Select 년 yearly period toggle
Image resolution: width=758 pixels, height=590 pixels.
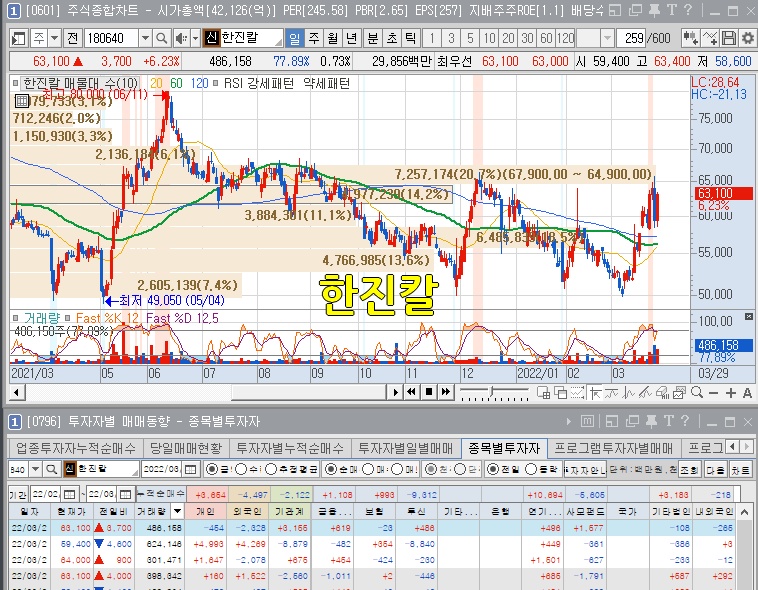[x=351, y=38]
